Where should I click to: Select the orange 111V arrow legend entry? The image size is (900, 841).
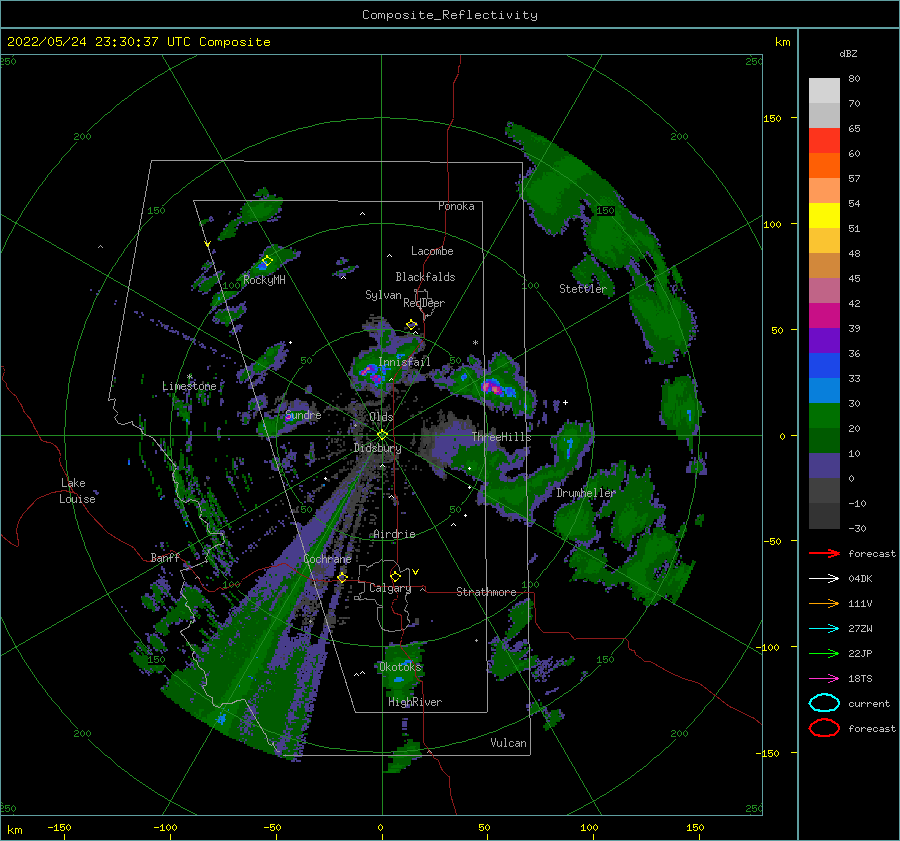[824, 603]
